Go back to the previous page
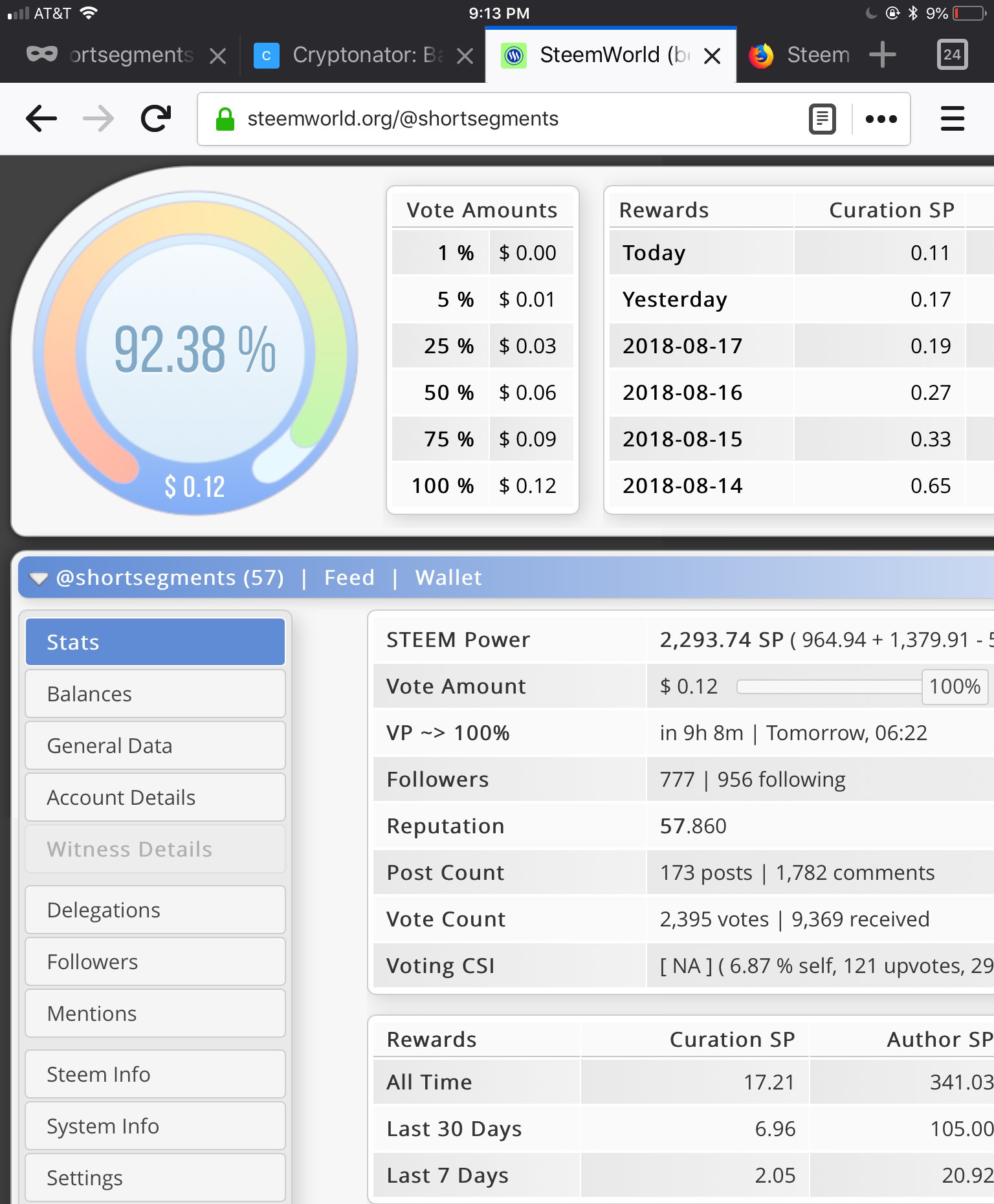This screenshot has width=994, height=1204. coord(41,119)
